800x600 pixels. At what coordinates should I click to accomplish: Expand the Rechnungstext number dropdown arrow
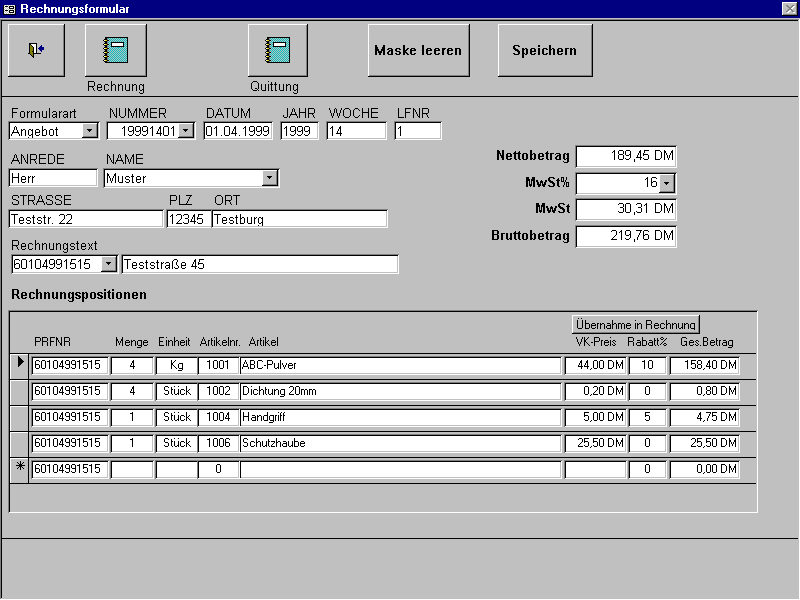109,264
